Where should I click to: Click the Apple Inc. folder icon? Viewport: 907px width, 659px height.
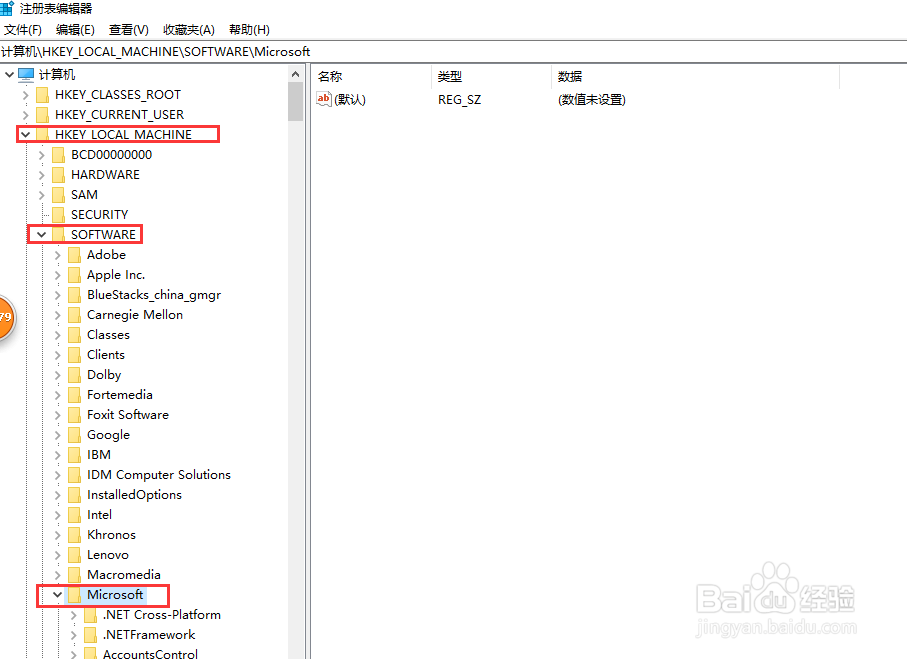tap(74, 275)
